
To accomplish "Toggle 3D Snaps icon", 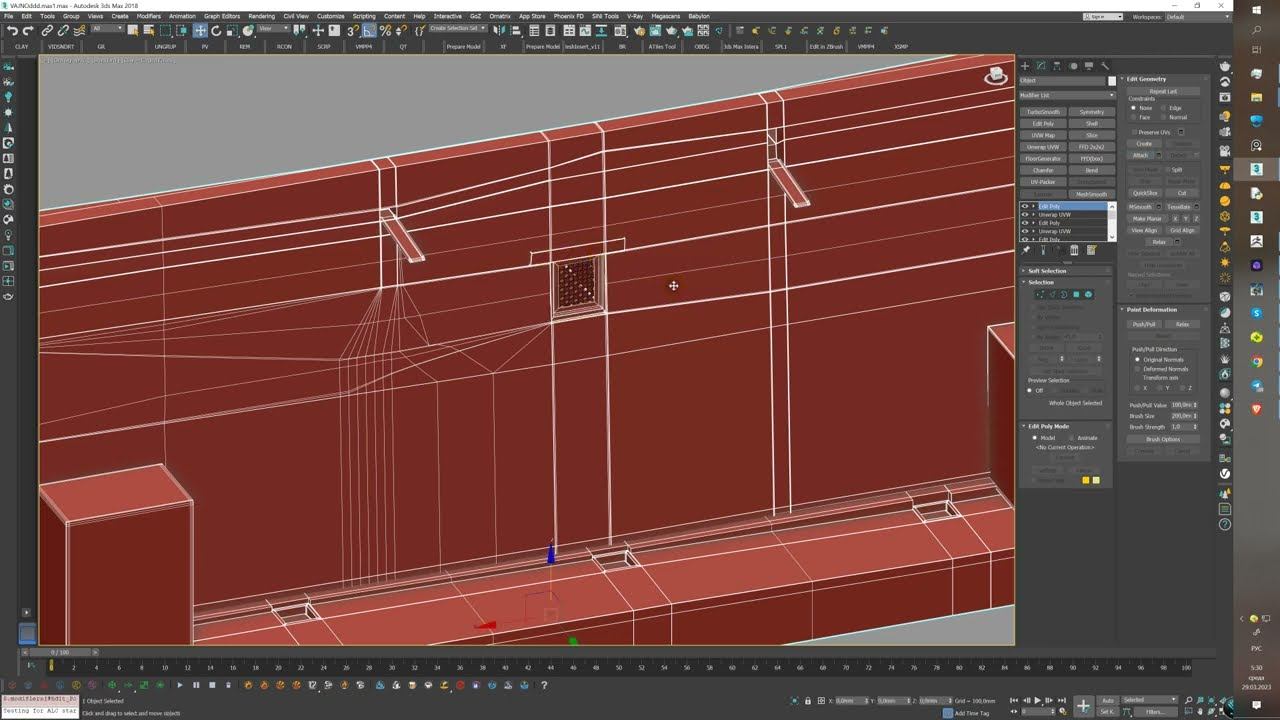I will point(353,31).
